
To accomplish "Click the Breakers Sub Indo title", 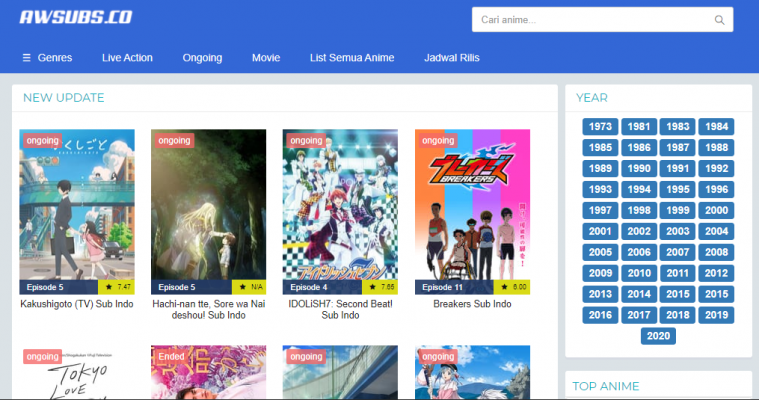I will [x=472, y=304].
